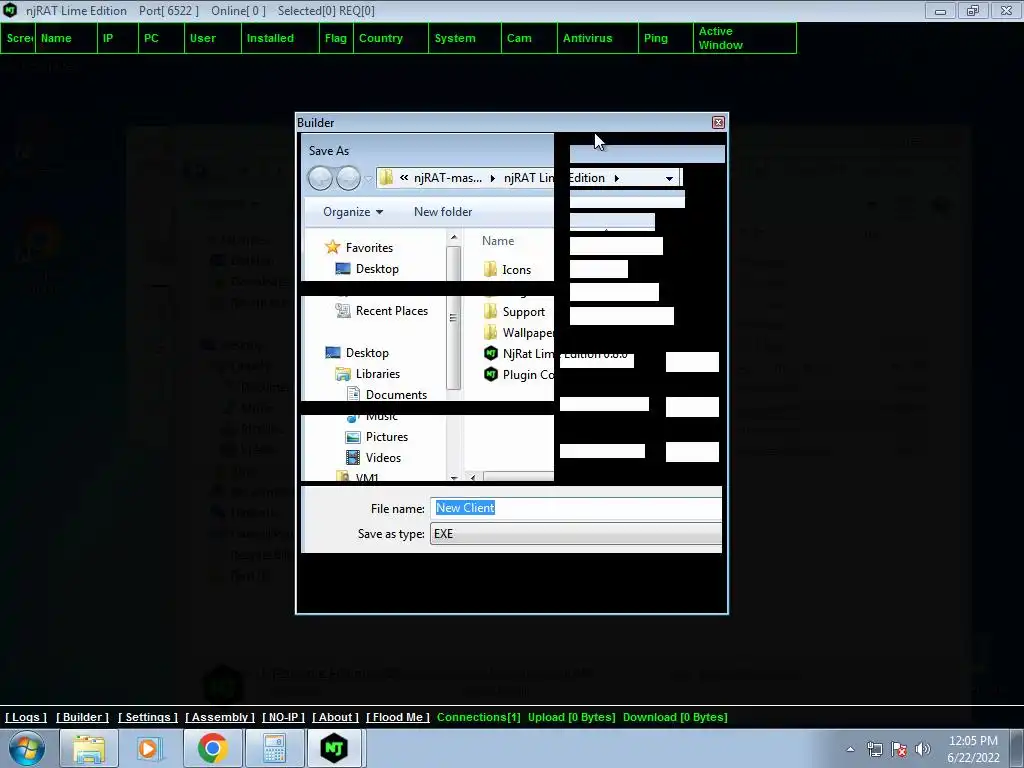The height and width of the screenshot is (768, 1024).
Task: Click the Cam column header
Action: 530,38
